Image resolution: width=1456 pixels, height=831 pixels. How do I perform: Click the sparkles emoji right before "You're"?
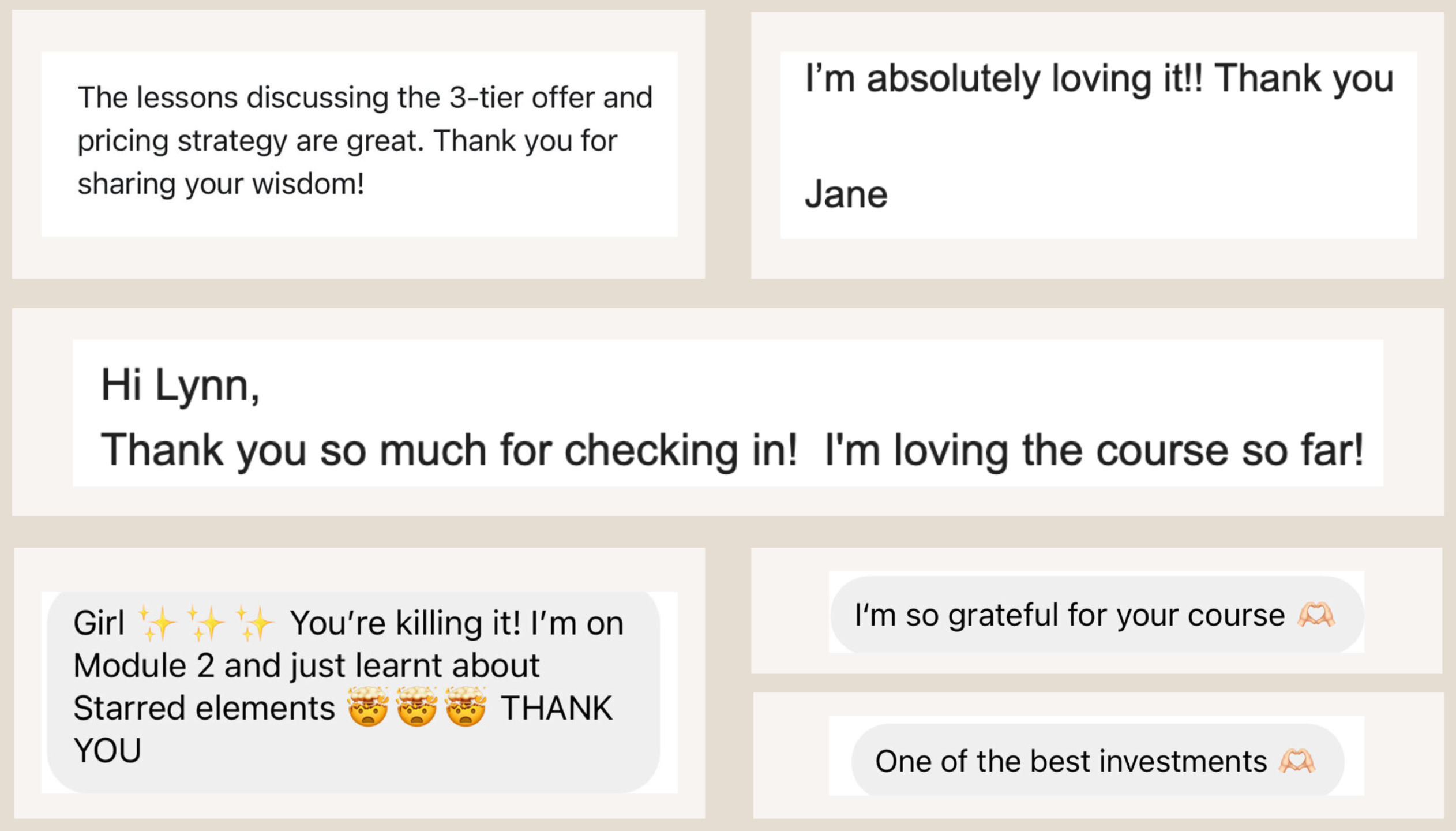(255, 624)
